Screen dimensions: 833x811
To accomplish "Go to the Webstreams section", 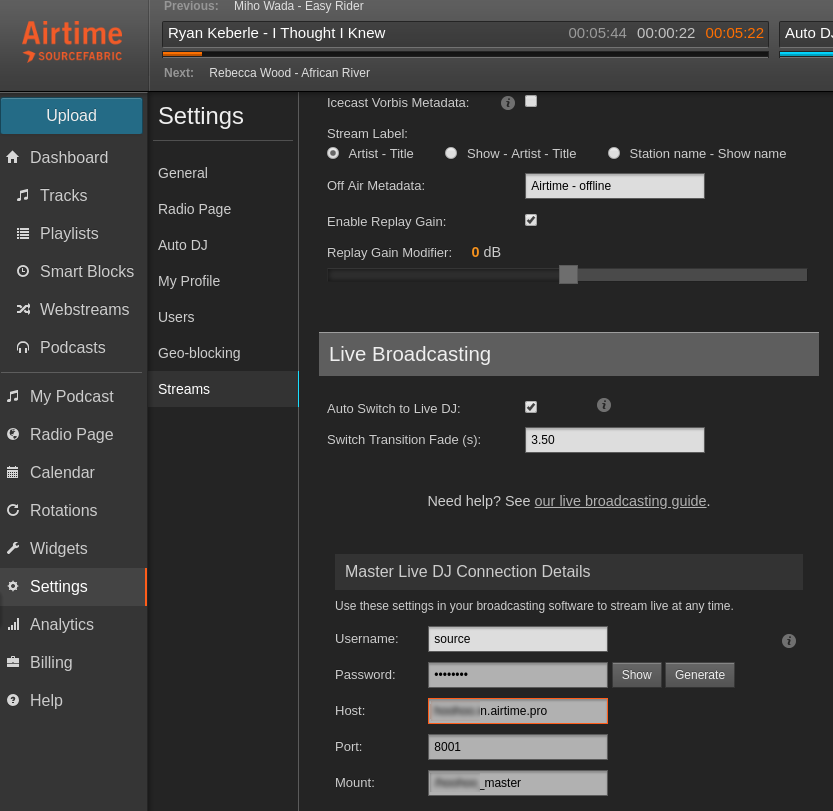I will tap(83, 309).
